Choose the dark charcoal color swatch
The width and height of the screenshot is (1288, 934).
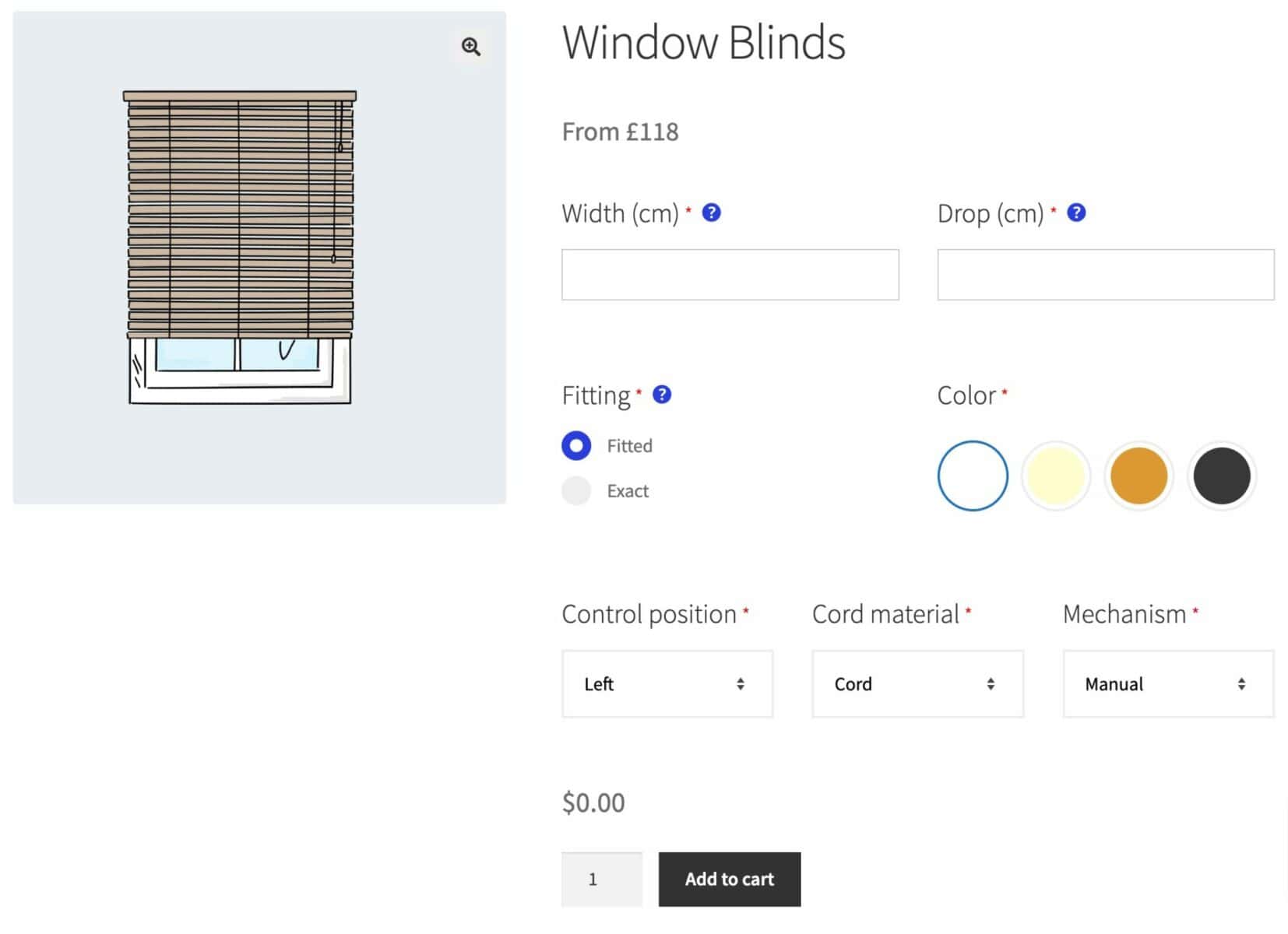pos(1222,476)
